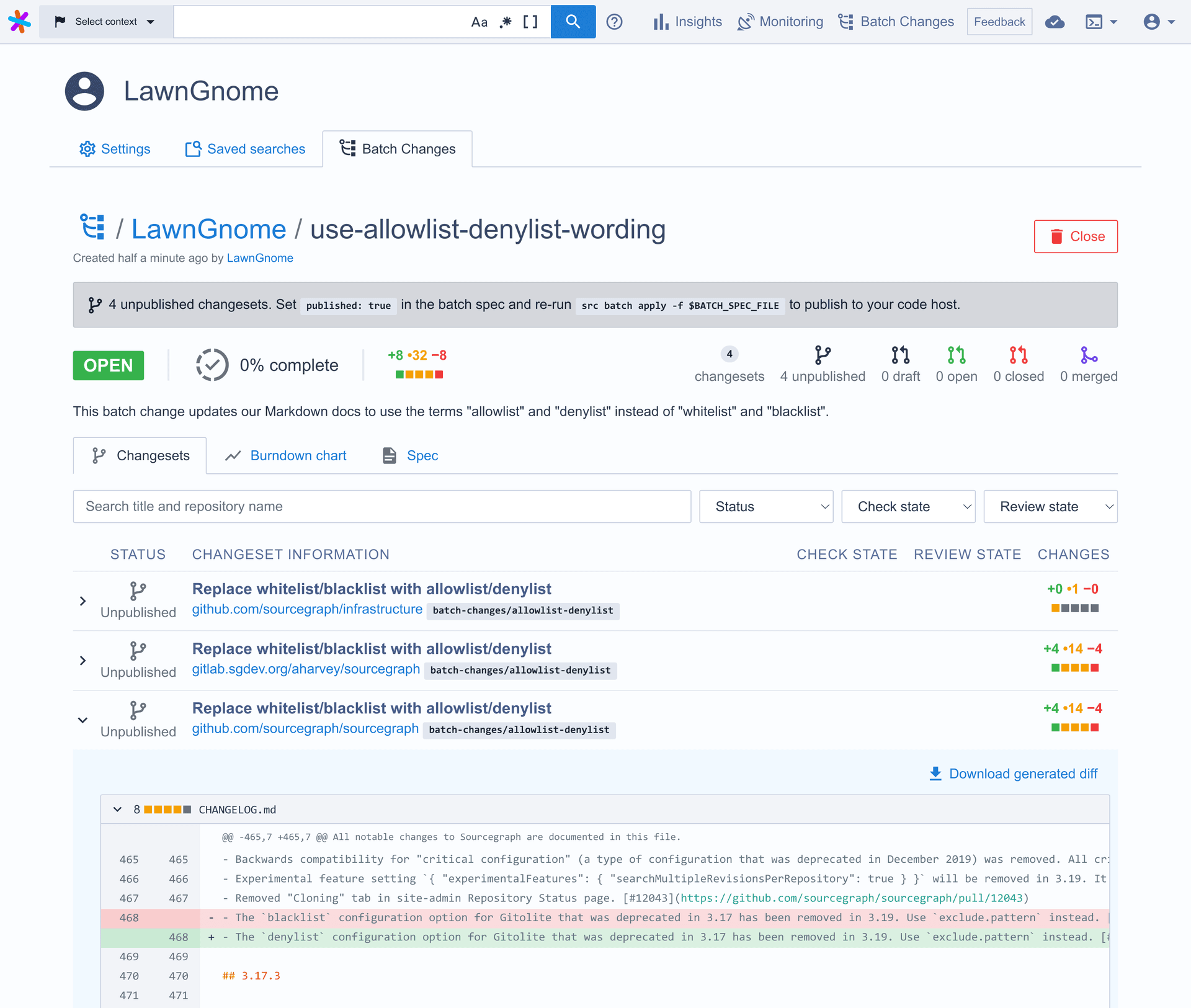
Task: Click the Burndown chart line icon
Action: (x=233, y=456)
